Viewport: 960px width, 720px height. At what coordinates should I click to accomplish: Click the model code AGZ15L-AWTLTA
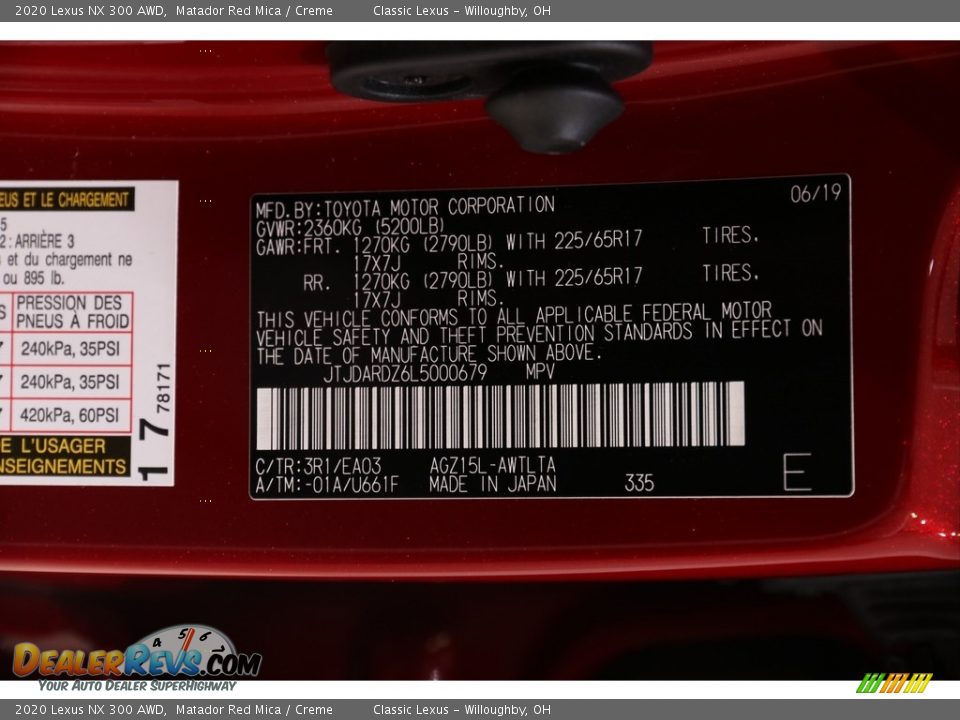492,466
